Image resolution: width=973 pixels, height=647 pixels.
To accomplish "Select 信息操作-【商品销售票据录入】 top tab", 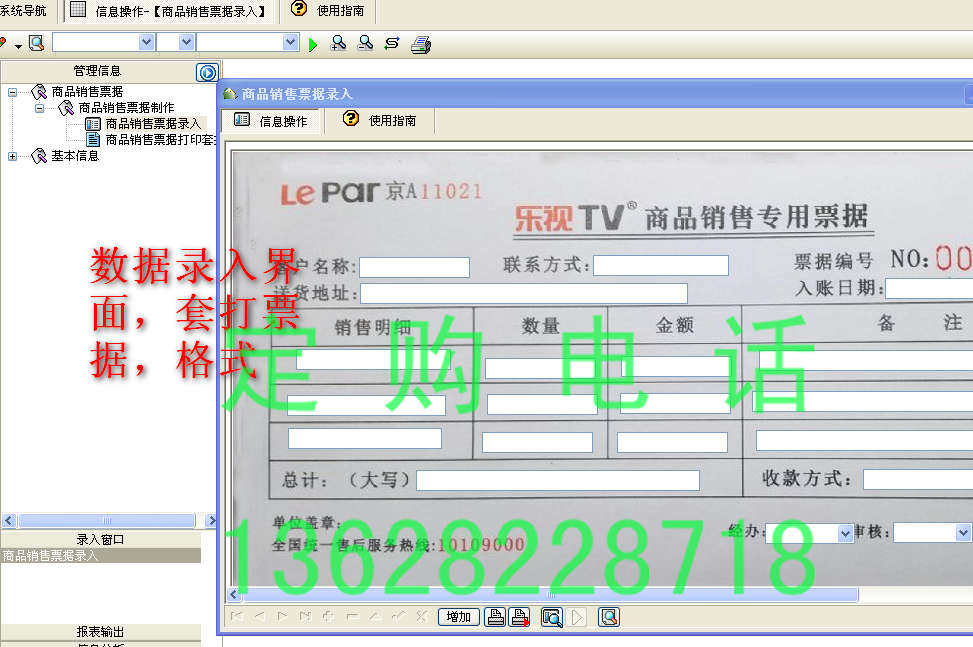I will tap(169, 11).
